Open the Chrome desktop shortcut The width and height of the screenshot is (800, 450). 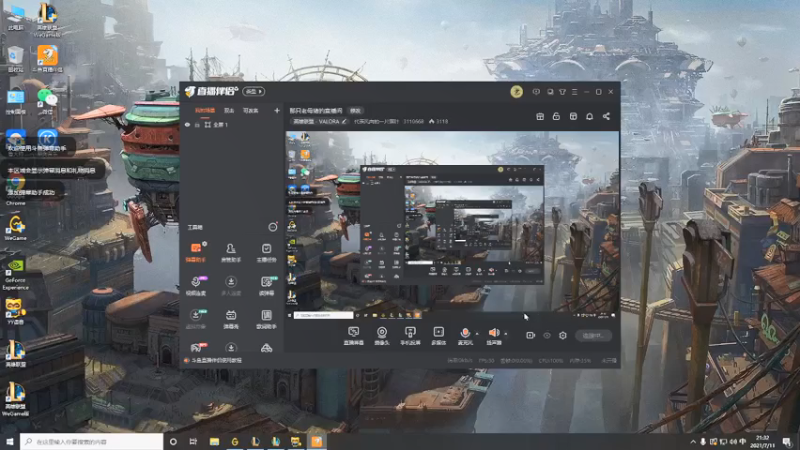pyautogui.click(x=16, y=188)
